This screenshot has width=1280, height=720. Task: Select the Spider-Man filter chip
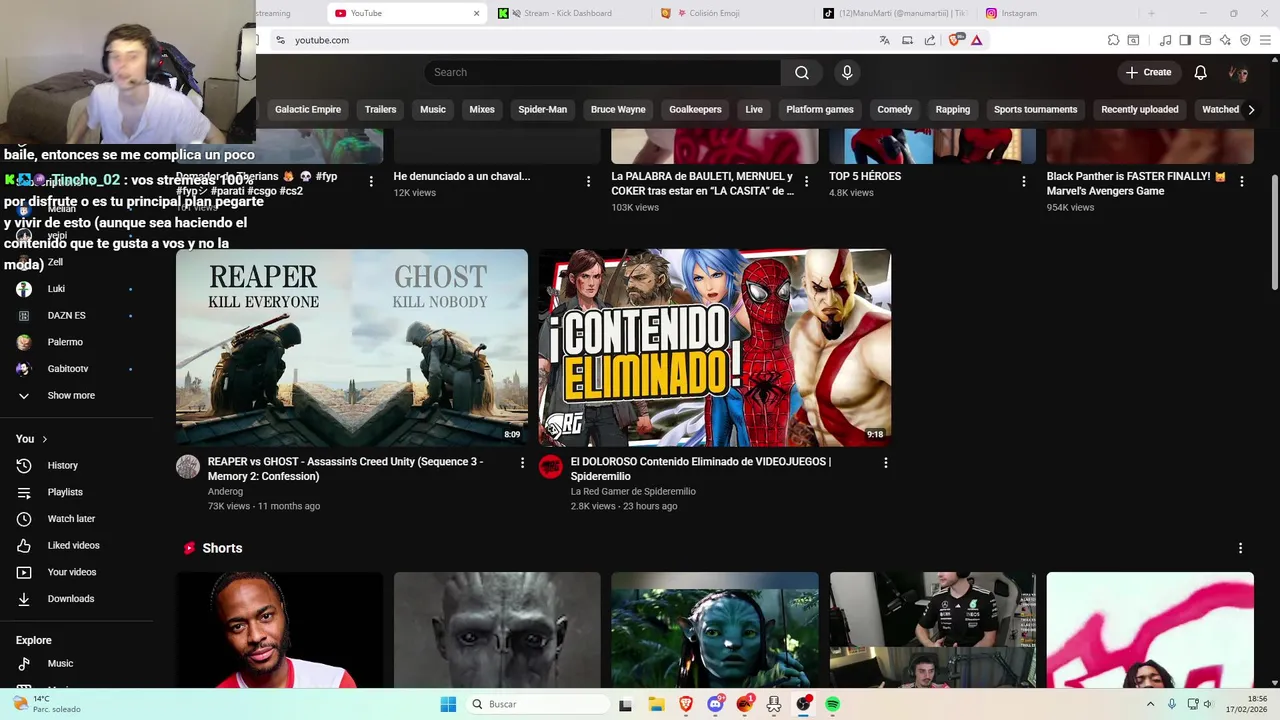pos(543,109)
